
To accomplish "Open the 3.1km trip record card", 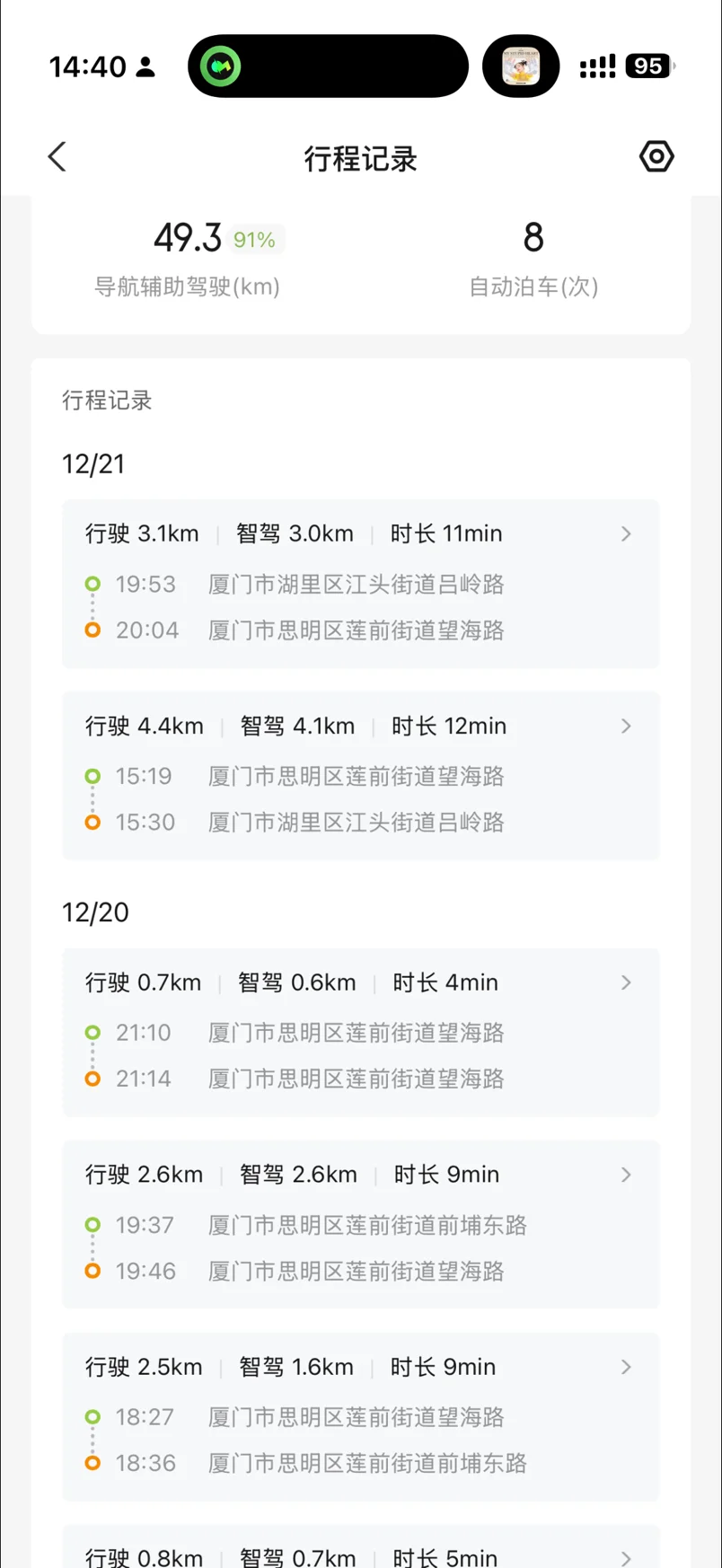I will click(359, 584).
